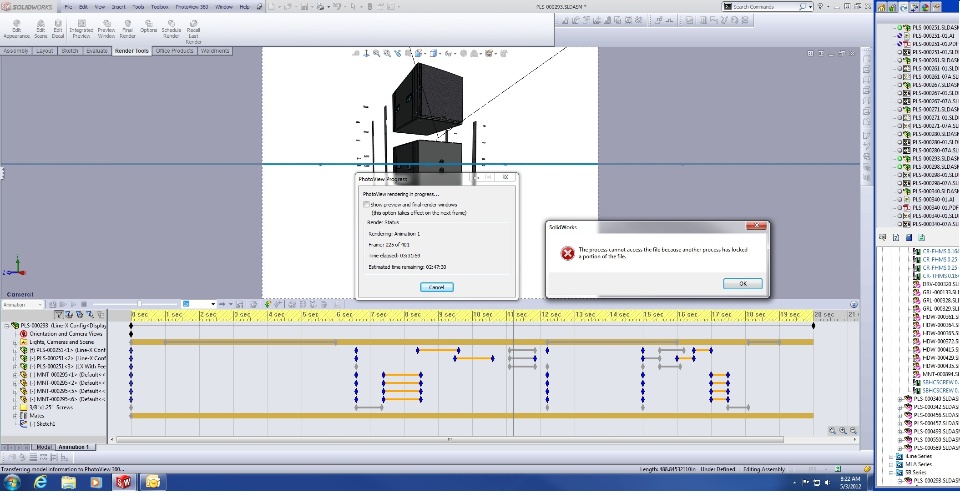The width and height of the screenshot is (960, 498).
Task: Expand the Mates node in motion tree
Action: coord(15,416)
